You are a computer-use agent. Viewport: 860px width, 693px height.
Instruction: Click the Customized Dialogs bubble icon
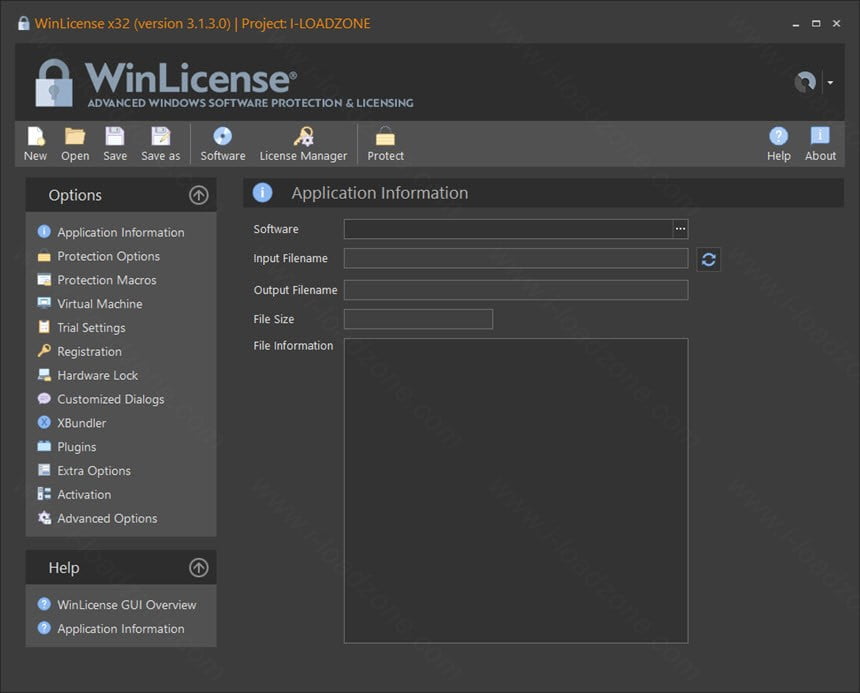[44, 399]
